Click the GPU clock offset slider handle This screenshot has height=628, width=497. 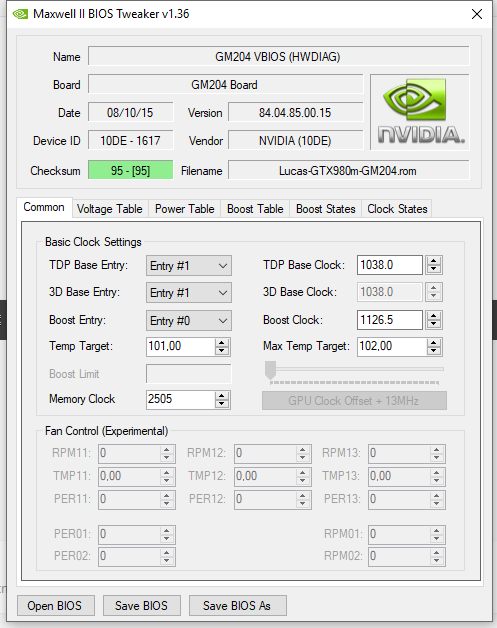tap(271, 370)
